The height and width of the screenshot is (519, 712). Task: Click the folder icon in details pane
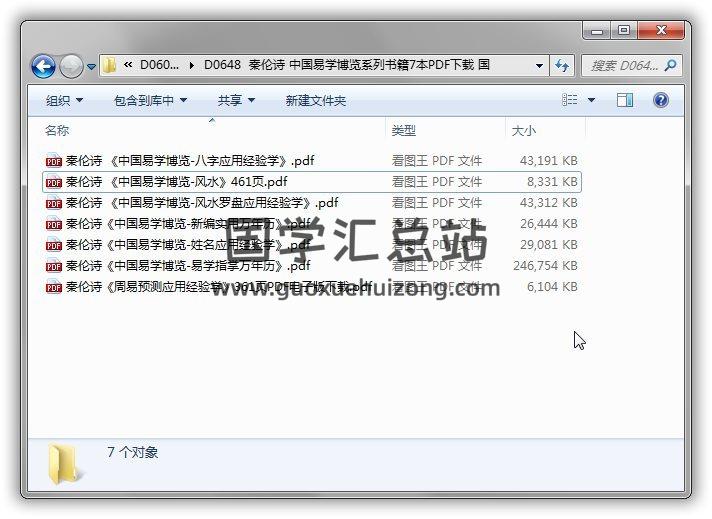coord(64,465)
